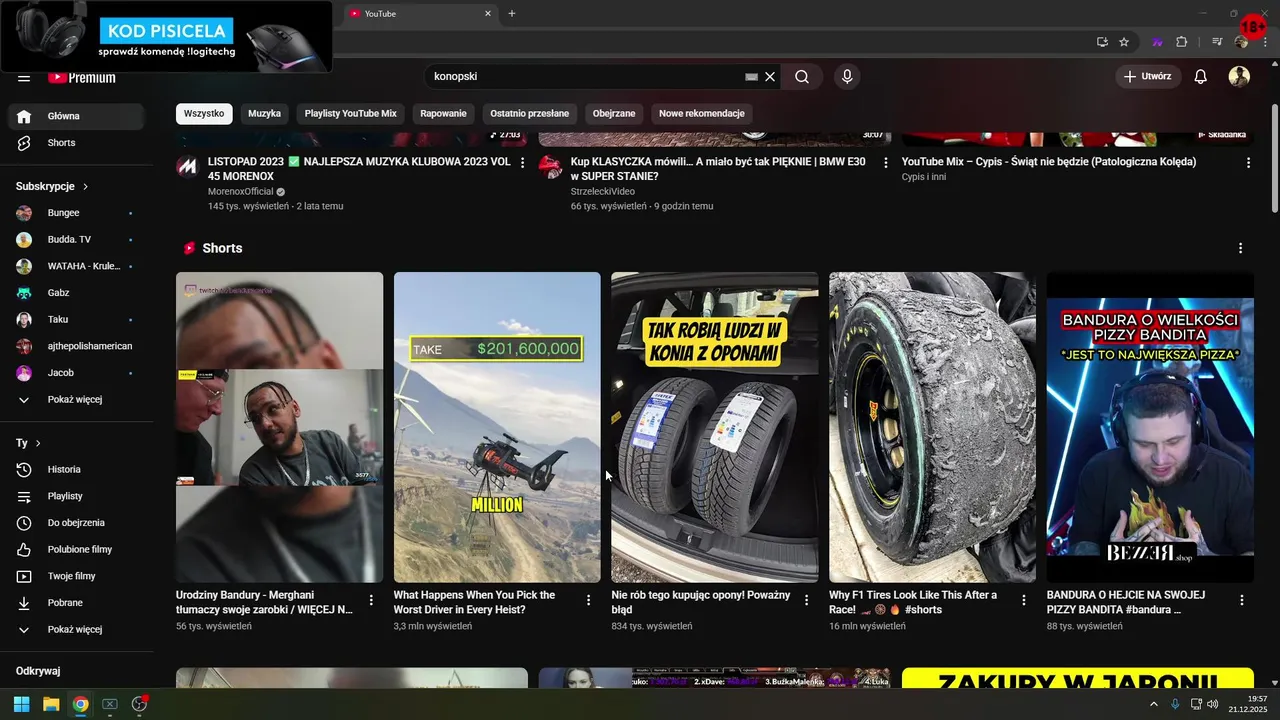The width and height of the screenshot is (1280, 720).
Task: Open ajthepolishamerican channel
Action: (77, 346)
